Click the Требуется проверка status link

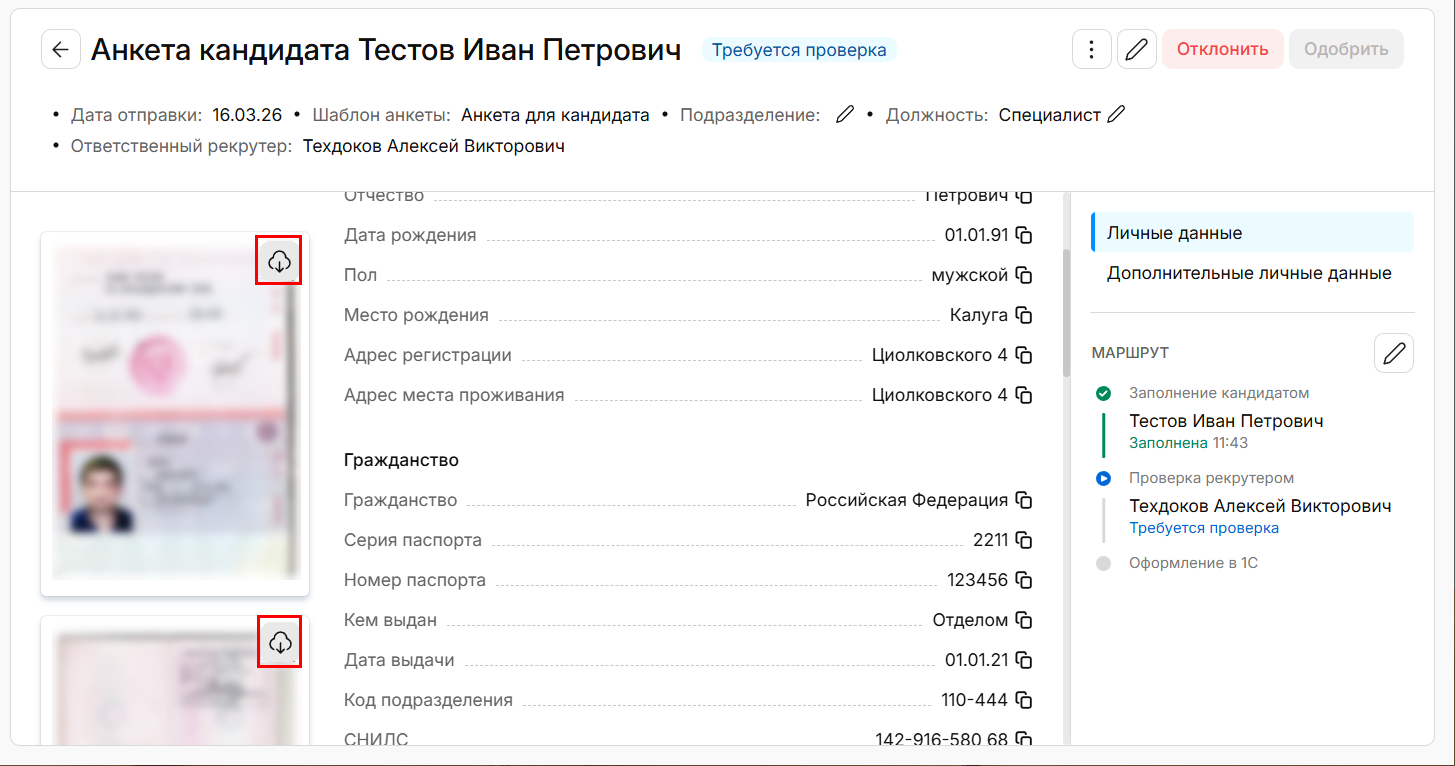click(x=1204, y=528)
